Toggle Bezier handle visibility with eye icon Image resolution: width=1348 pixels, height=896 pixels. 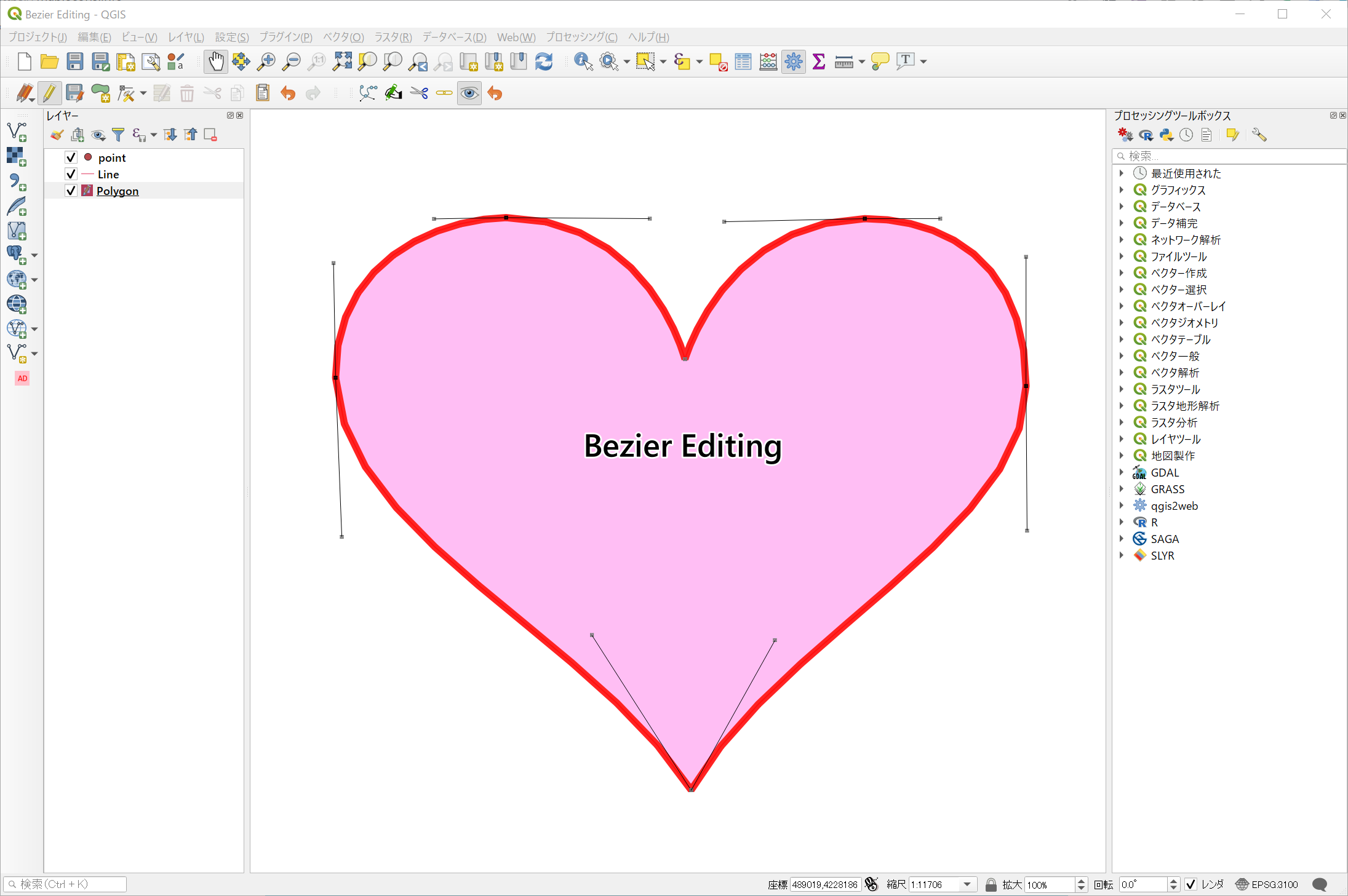pyautogui.click(x=469, y=93)
